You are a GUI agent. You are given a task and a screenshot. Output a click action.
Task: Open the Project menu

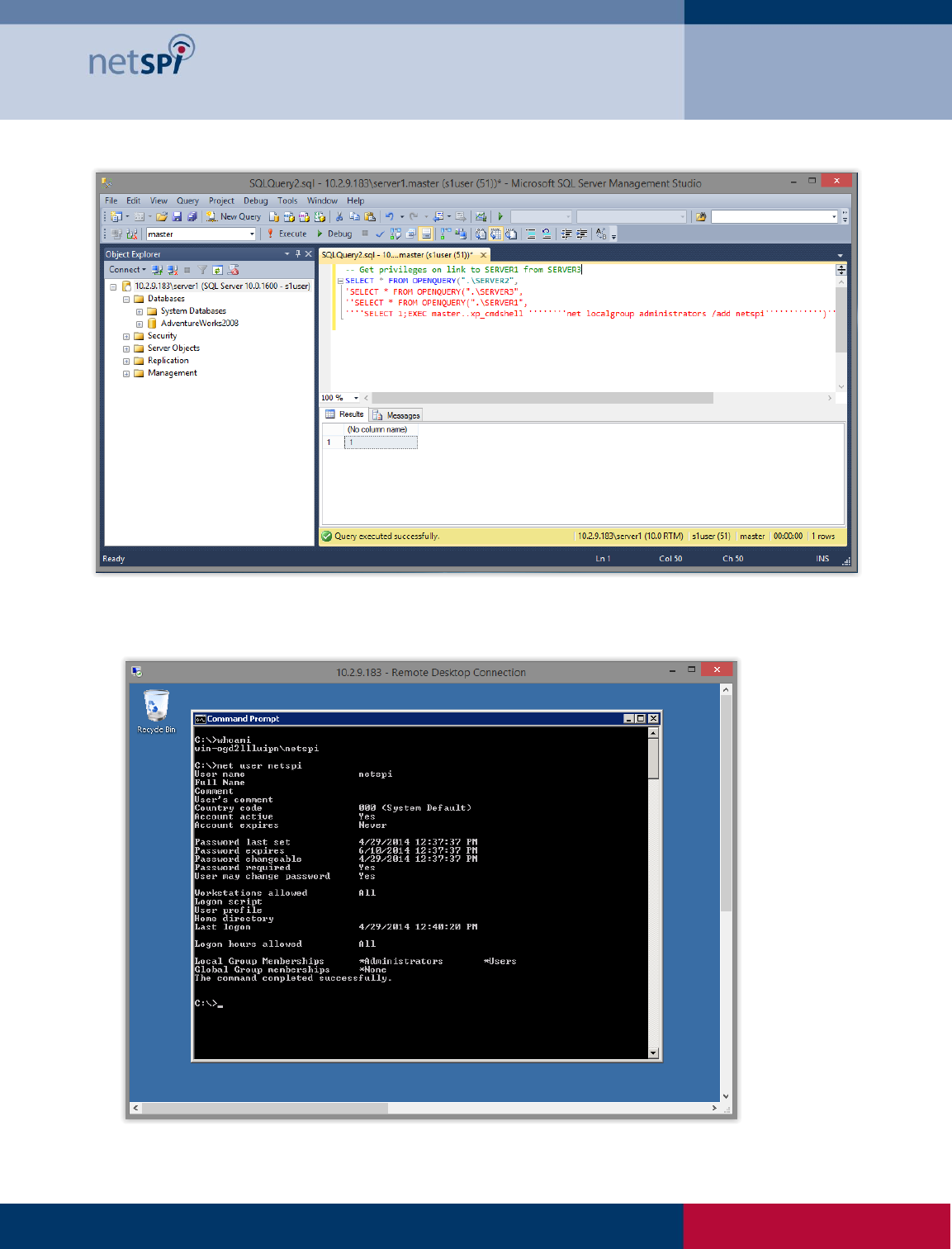pos(221,201)
